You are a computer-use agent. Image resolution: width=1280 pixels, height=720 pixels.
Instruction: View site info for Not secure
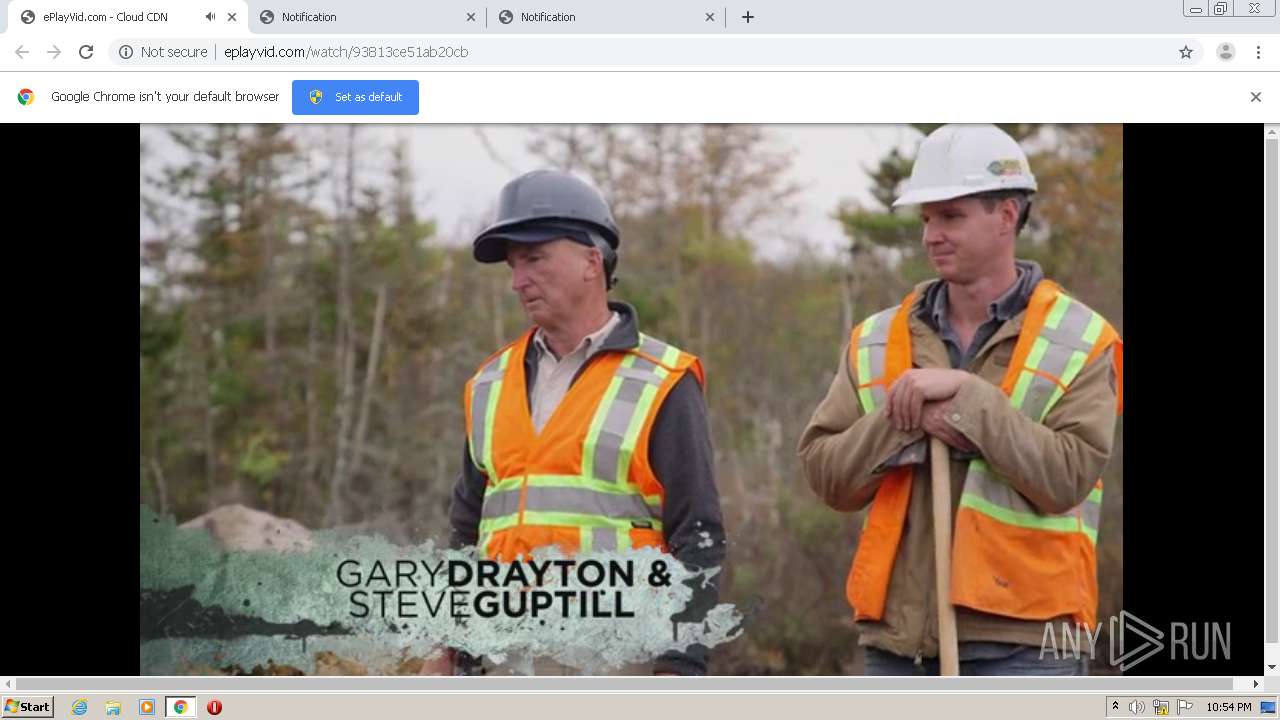pyautogui.click(x=163, y=52)
